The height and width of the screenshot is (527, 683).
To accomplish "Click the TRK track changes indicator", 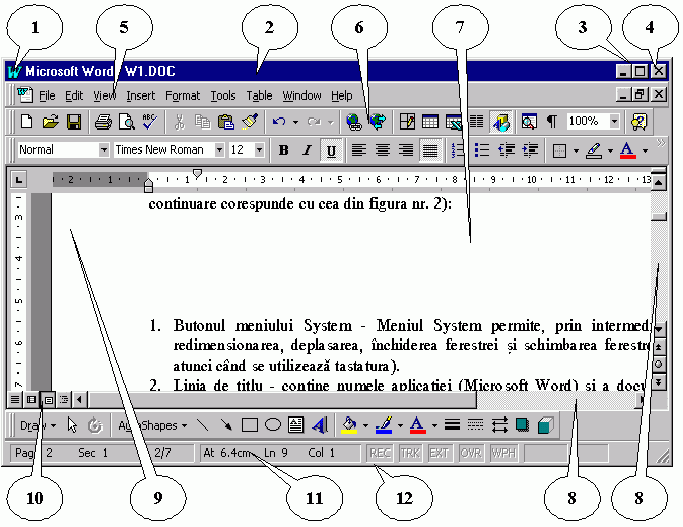I will [410, 453].
